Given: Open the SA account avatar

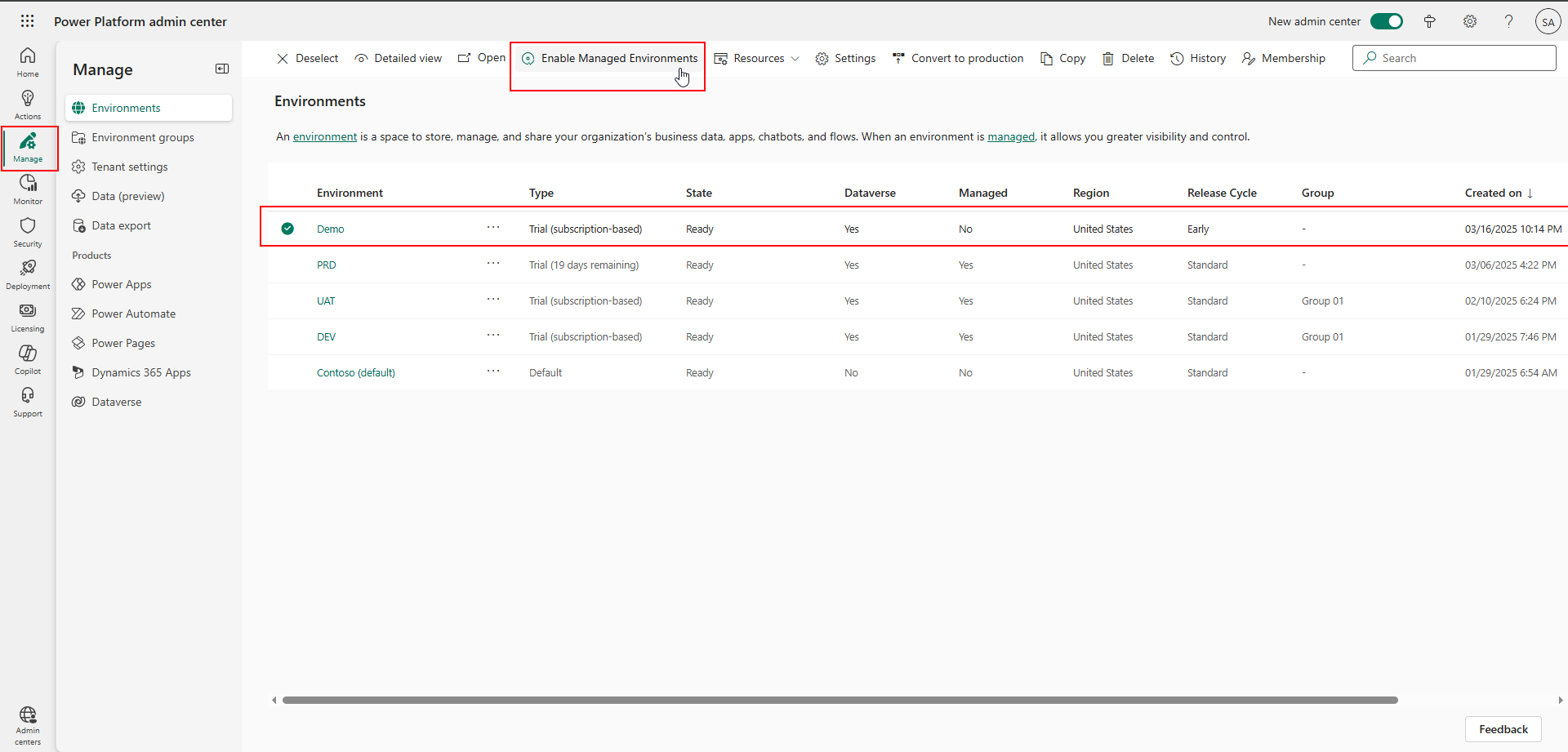Looking at the screenshot, I should point(1548,22).
